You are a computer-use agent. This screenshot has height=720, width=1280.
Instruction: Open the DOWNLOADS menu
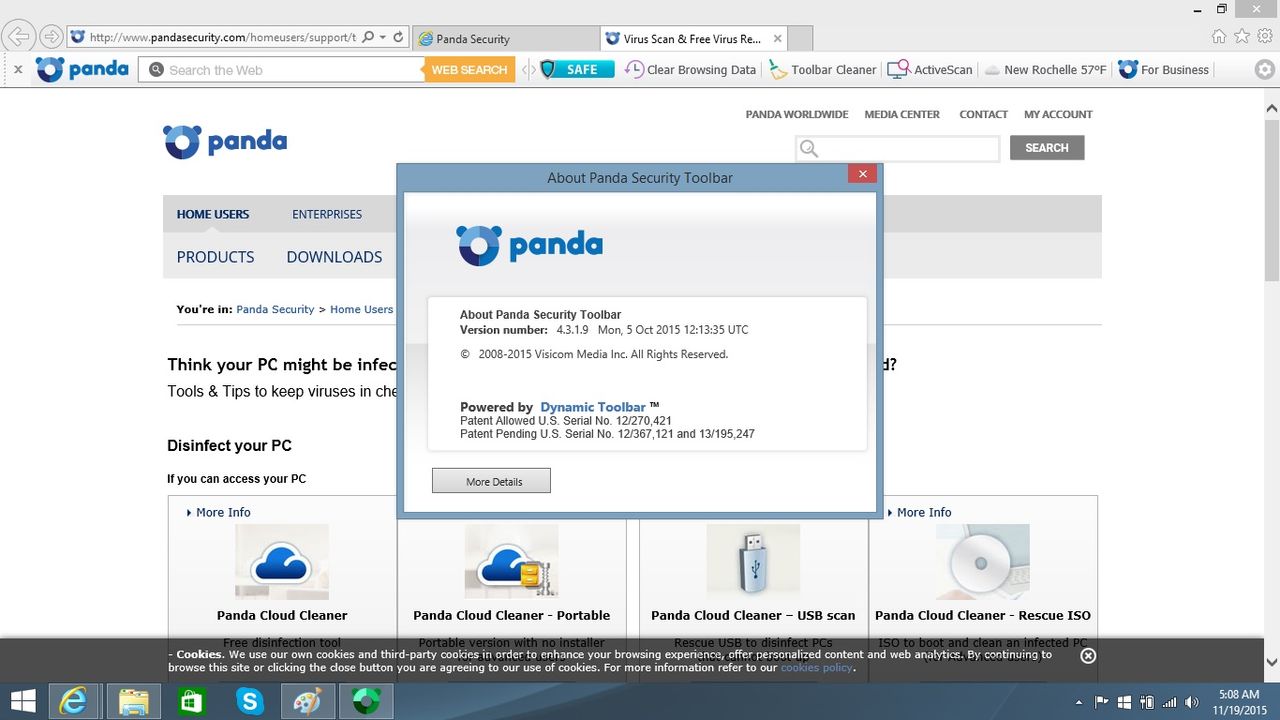point(334,257)
